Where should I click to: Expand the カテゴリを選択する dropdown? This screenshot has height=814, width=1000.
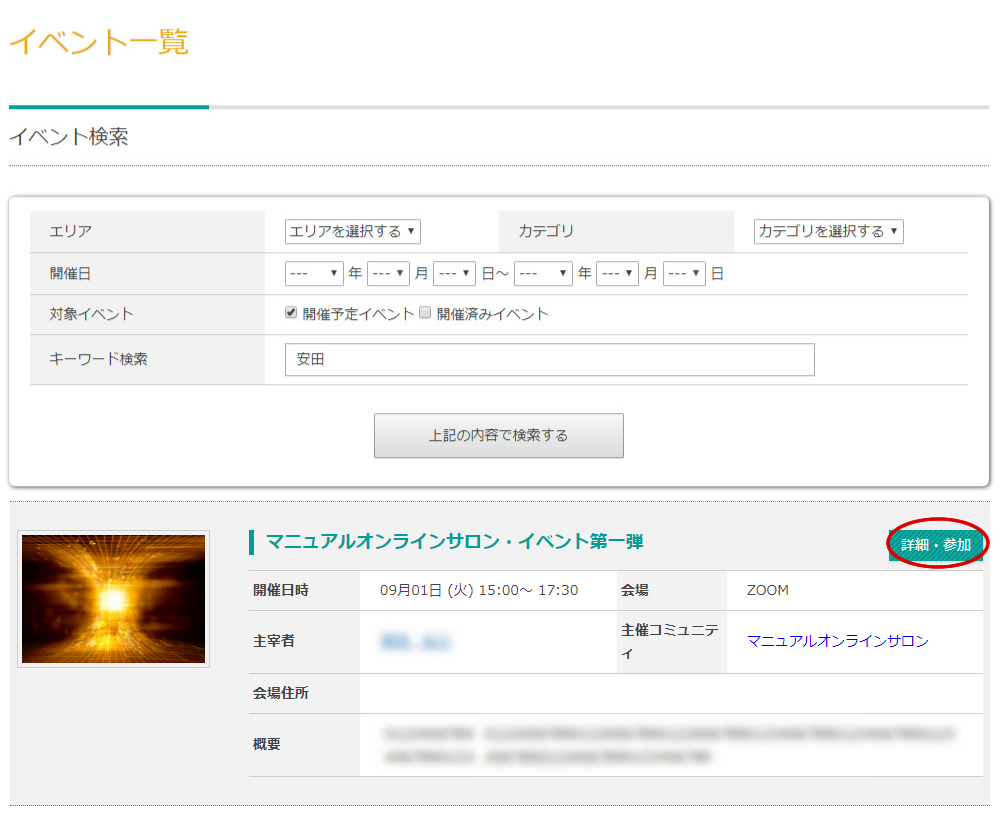[828, 231]
